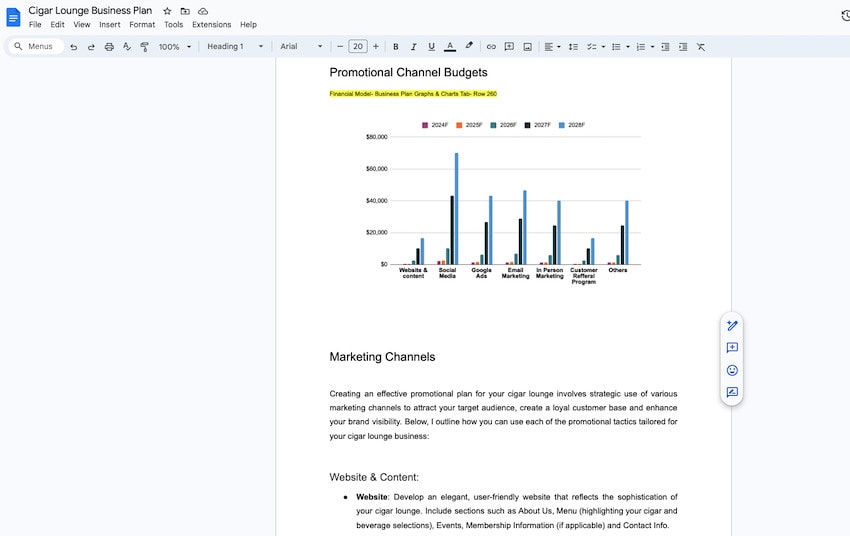Check the cloud save status icon

click(x=203, y=11)
